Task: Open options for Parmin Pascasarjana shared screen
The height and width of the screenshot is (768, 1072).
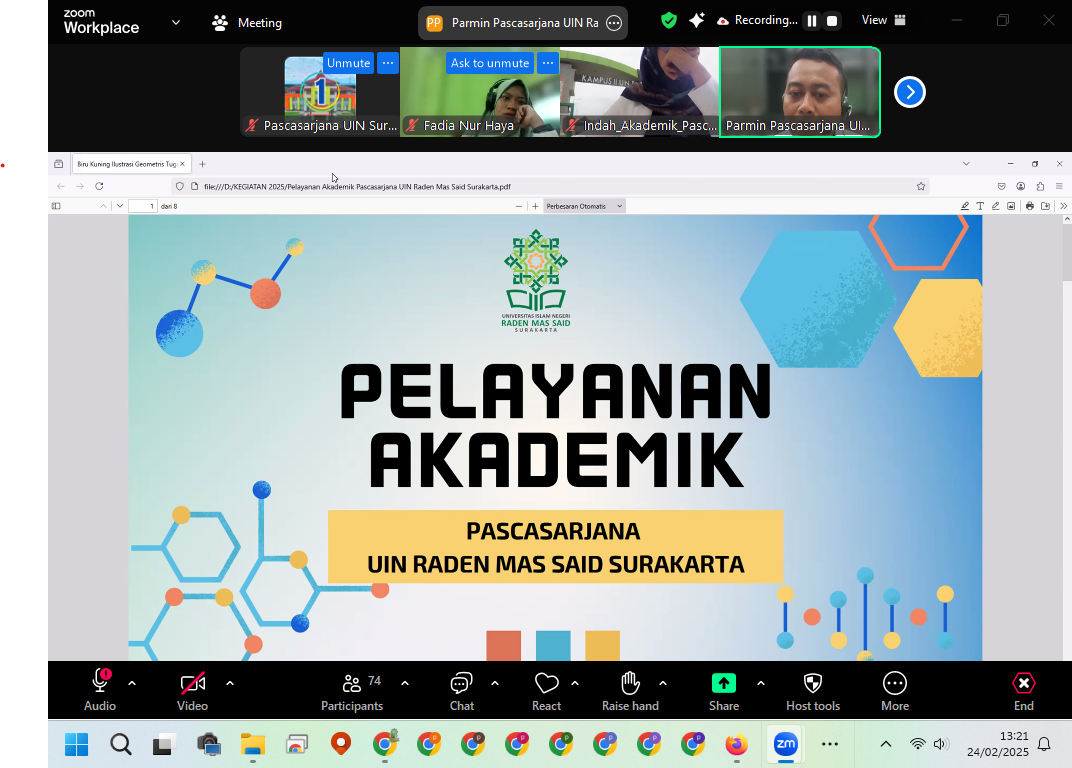Action: click(x=614, y=23)
